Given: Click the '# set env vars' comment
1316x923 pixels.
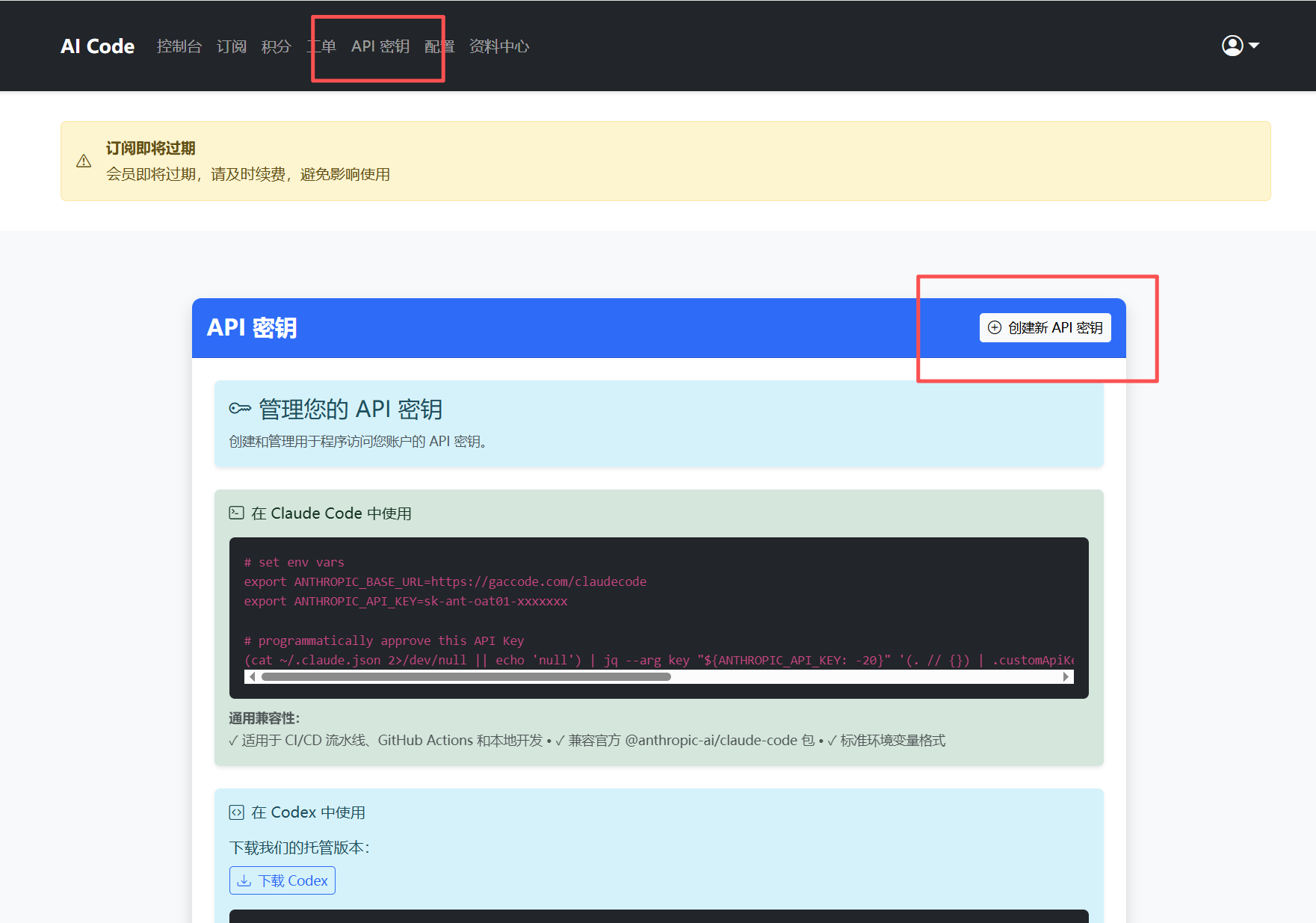Looking at the screenshot, I should click(294, 562).
